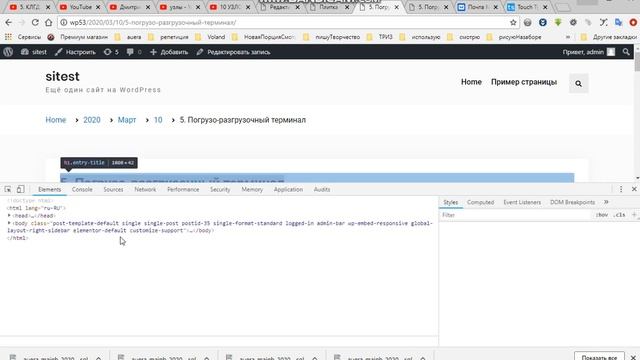Screen dimensions: 640x360
Task: Switch to the Memory tab in DevTools
Action: (252, 189)
